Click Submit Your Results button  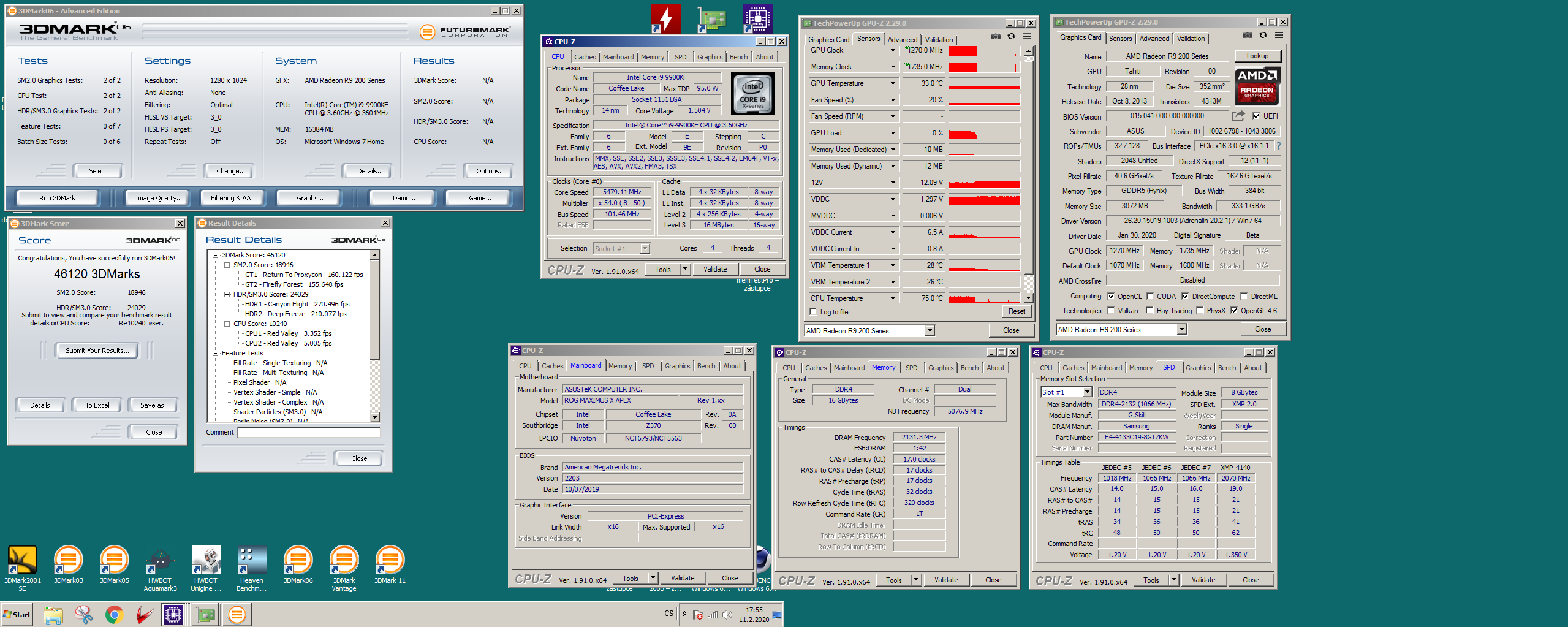click(x=97, y=351)
